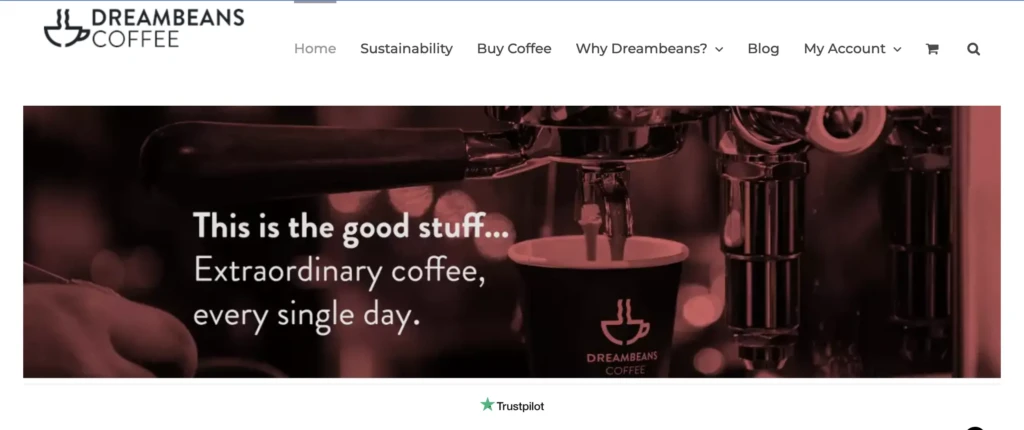Screen dimensions: 1024x430
Task: Click the Trustpilot text link
Action: [x=520, y=406]
